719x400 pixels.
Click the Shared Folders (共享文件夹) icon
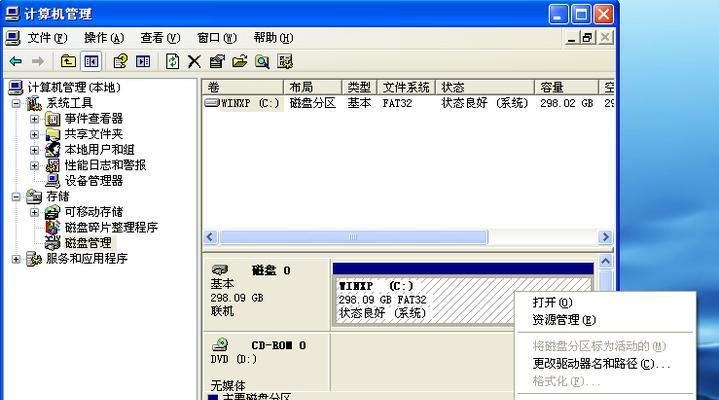click(53, 134)
